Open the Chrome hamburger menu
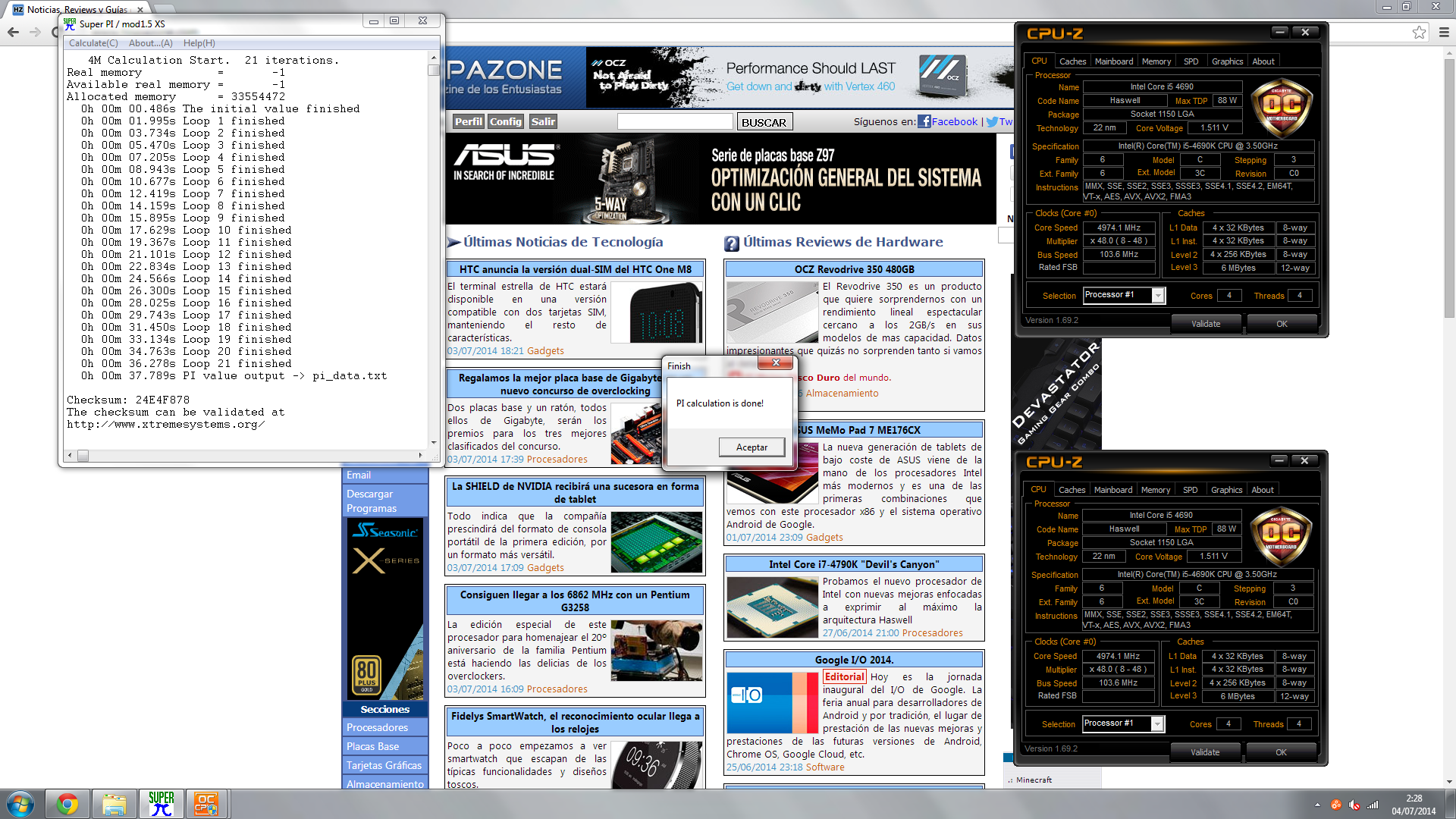This screenshot has height=819, width=1456. pyautogui.click(x=1444, y=32)
